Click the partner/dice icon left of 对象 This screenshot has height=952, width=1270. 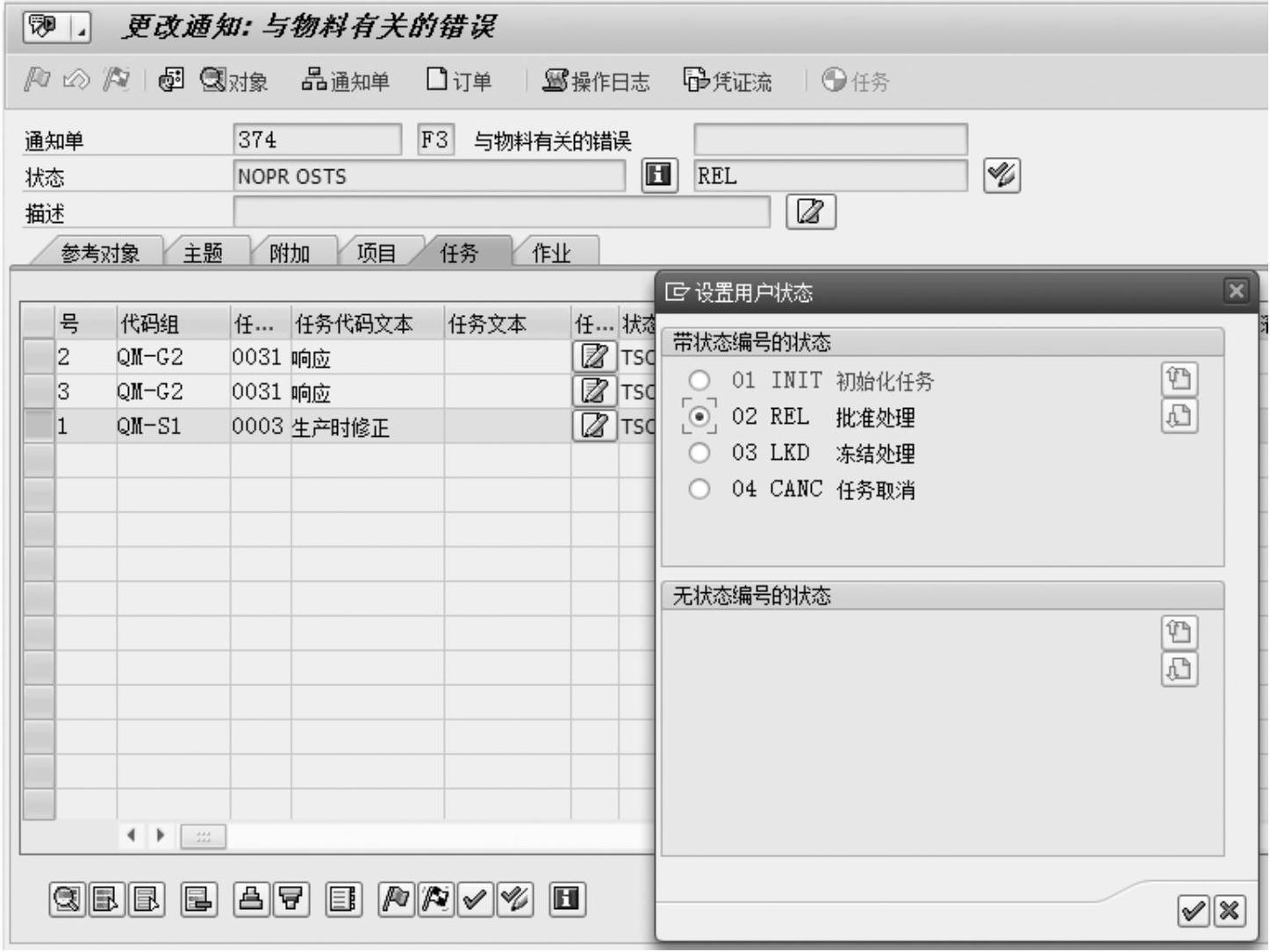tap(170, 81)
